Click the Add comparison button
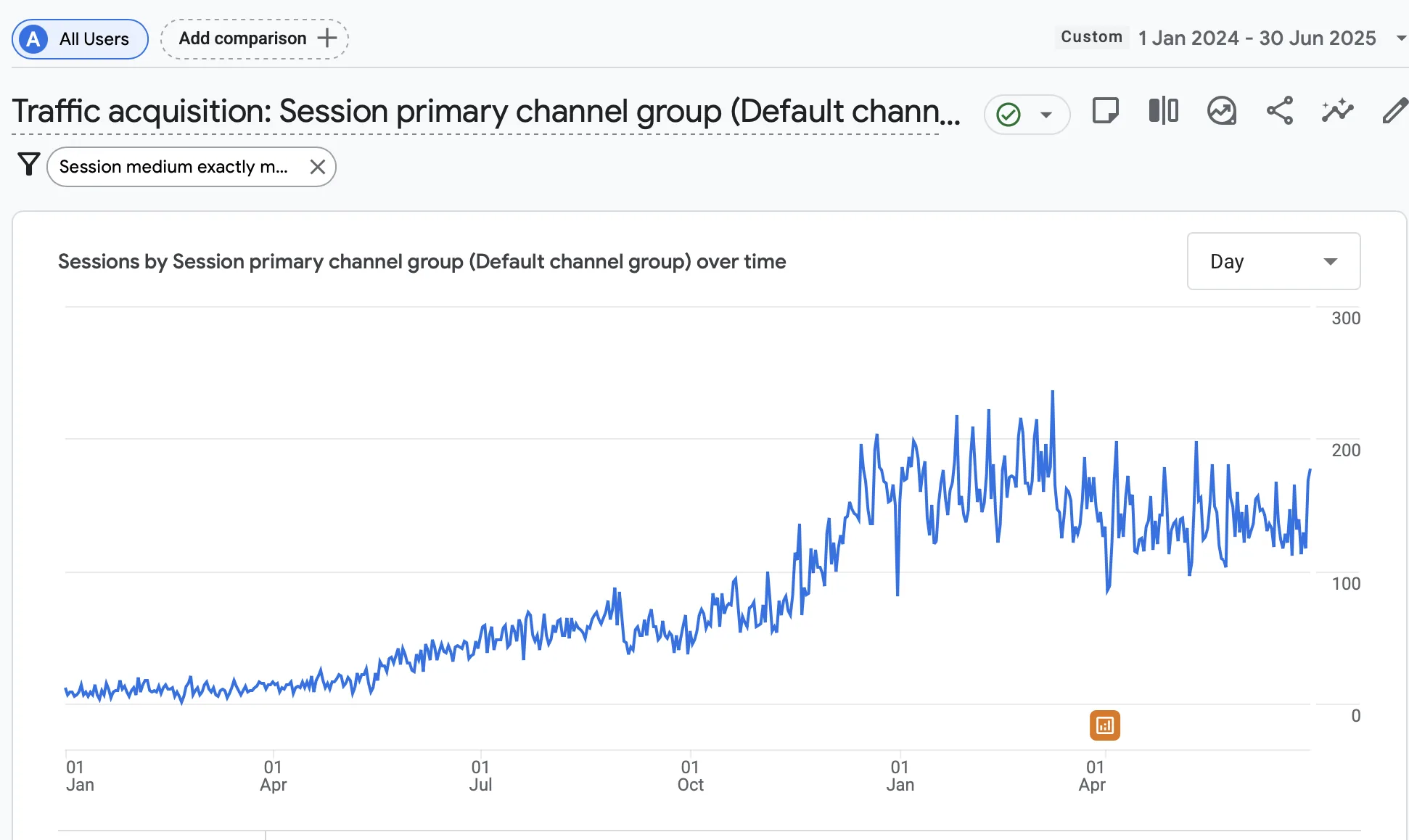1409x840 pixels. 255,39
